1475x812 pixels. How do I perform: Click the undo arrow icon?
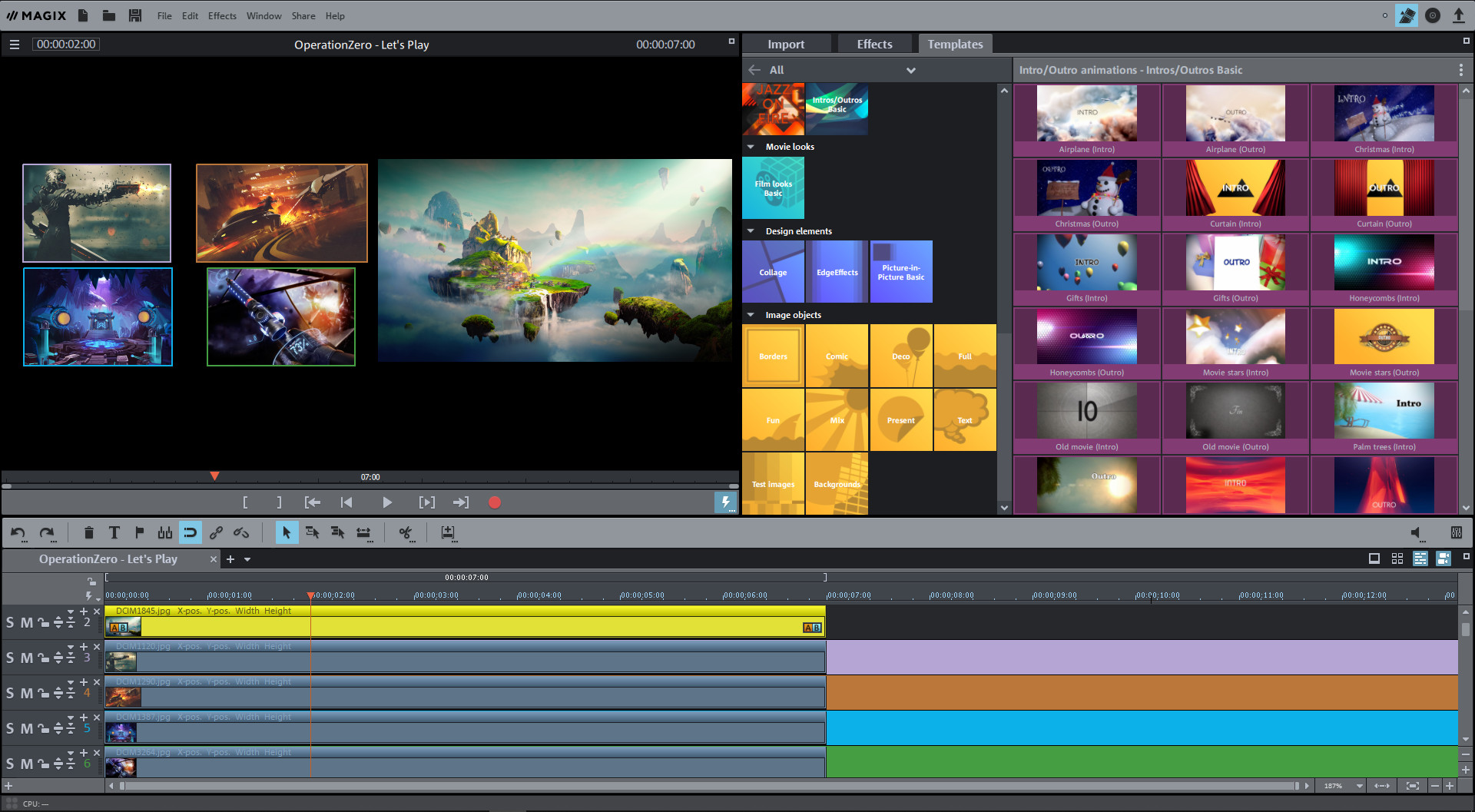click(17, 532)
